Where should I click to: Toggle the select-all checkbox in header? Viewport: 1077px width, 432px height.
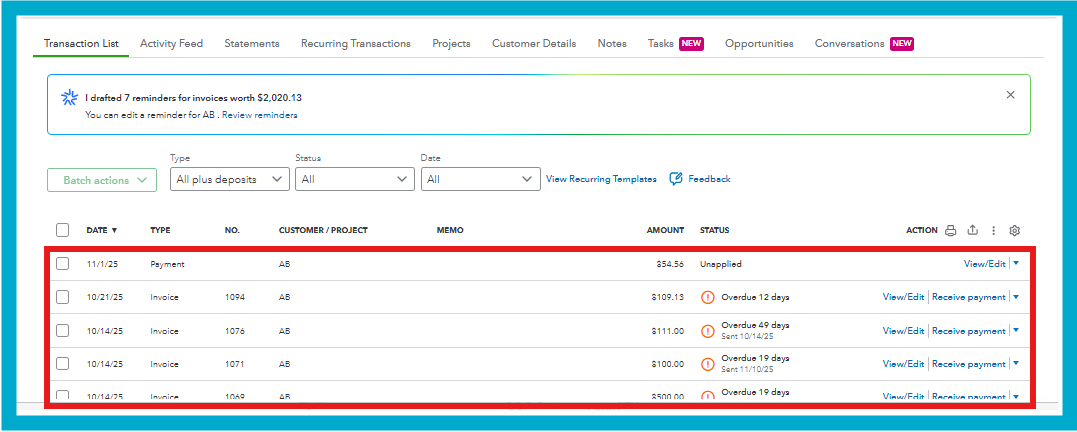63,230
